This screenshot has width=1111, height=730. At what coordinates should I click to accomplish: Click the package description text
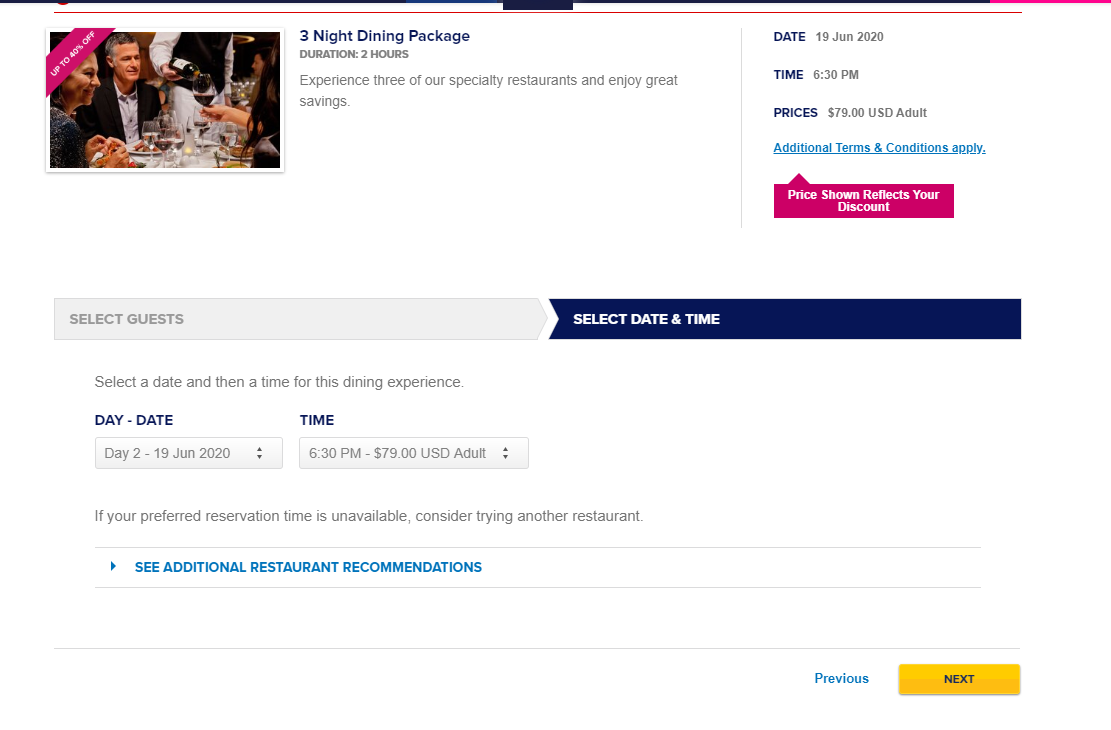pos(488,91)
